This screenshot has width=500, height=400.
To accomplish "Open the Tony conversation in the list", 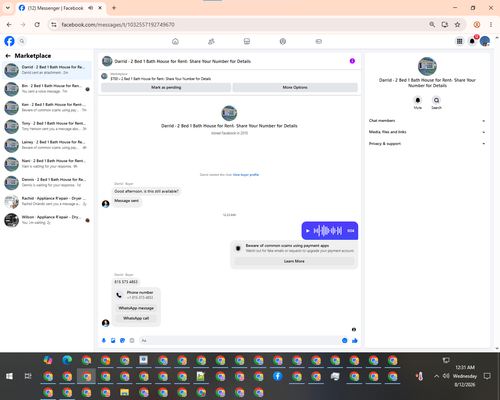I will tap(47, 126).
